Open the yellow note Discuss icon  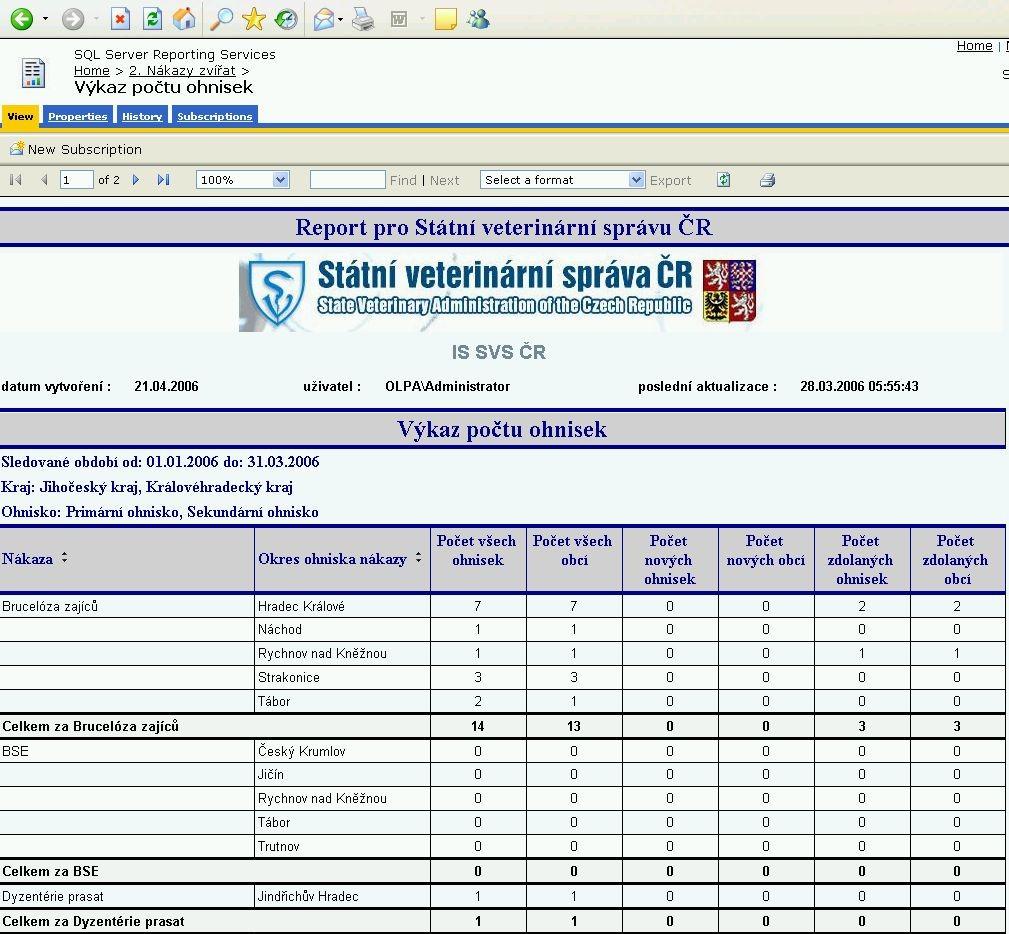(445, 19)
